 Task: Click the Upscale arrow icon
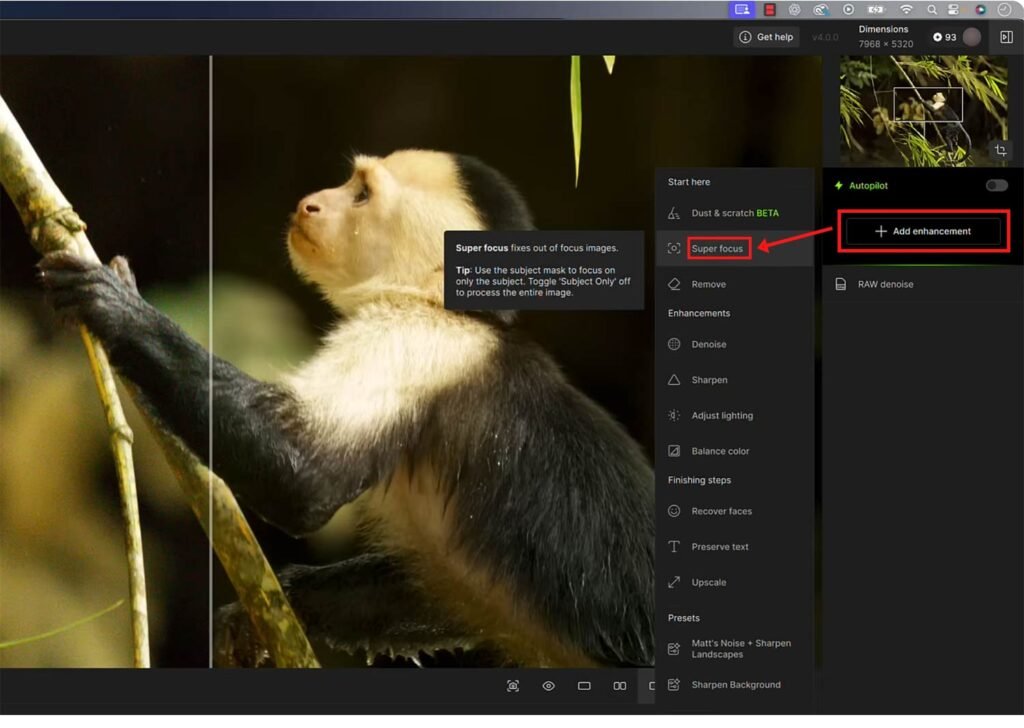pos(674,582)
